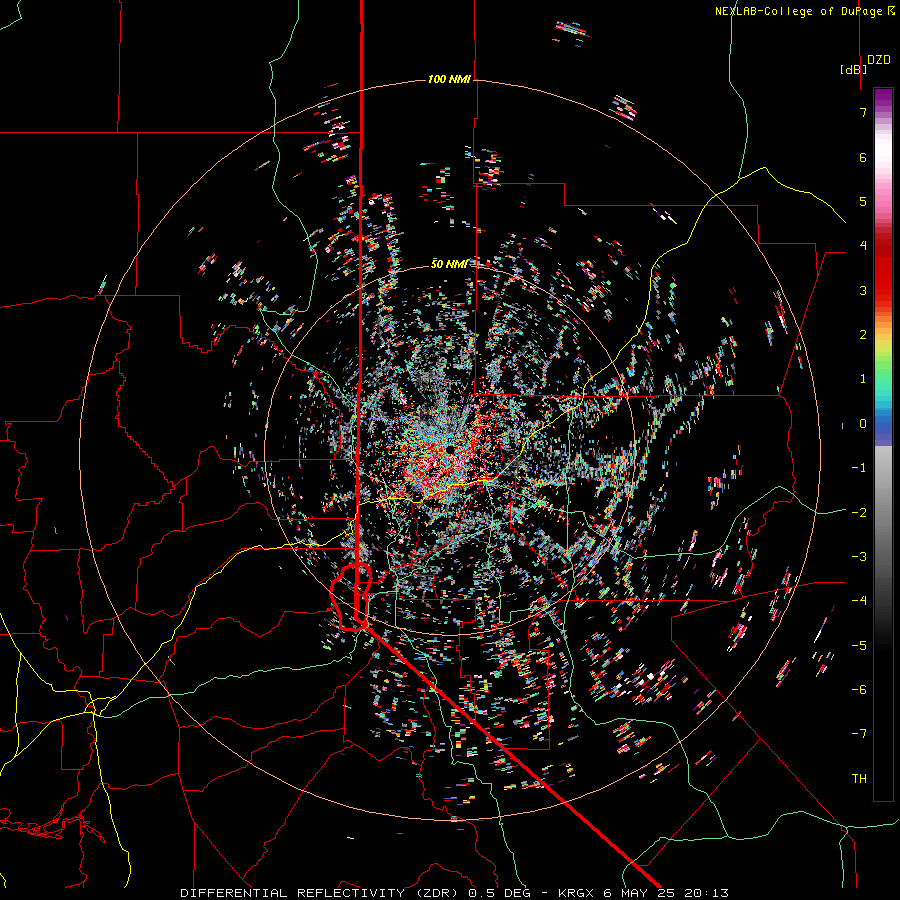Click the -4 value on the color scale
Screen dimensions: 900x900
[x=859, y=601]
